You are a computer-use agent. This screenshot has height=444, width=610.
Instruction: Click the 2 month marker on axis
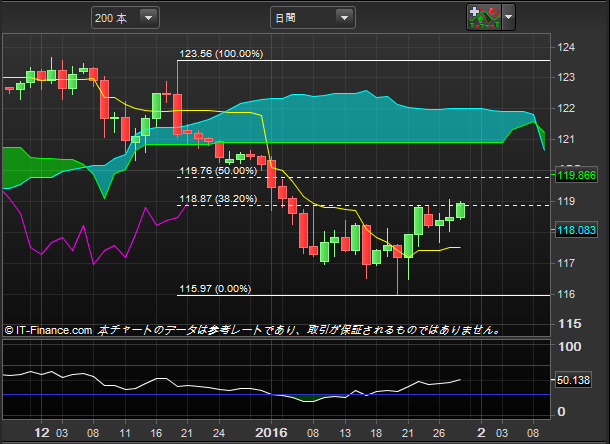(481, 433)
